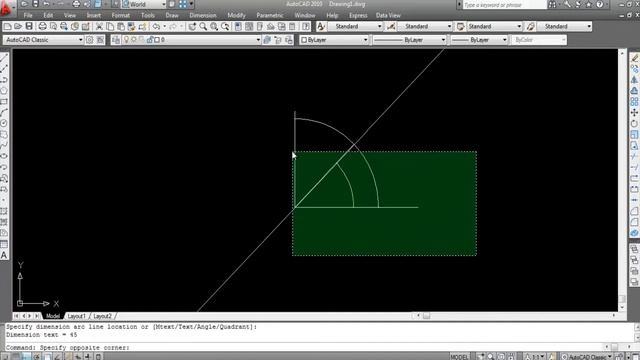Toggle the MODEL space button in status bar
This screenshot has width=640, height=360.
tap(459, 357)
